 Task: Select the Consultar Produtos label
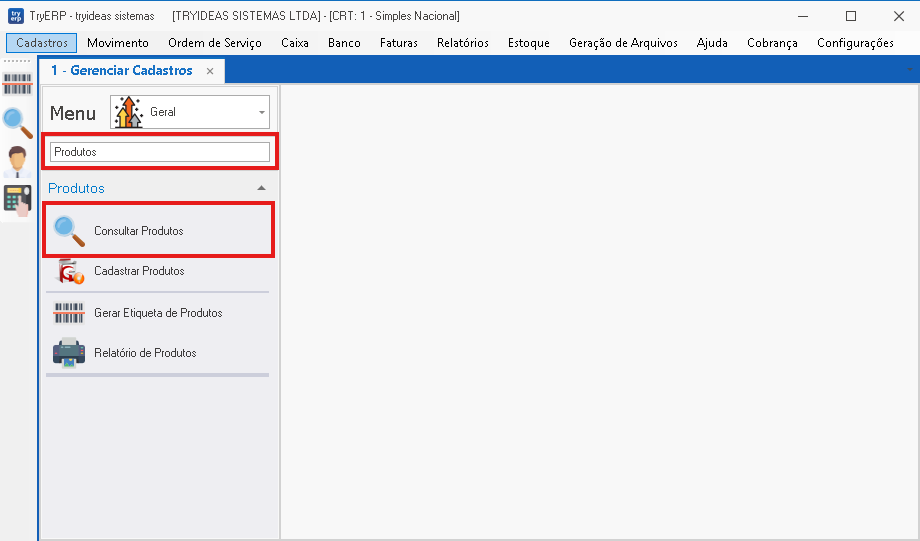coord(138,231)
